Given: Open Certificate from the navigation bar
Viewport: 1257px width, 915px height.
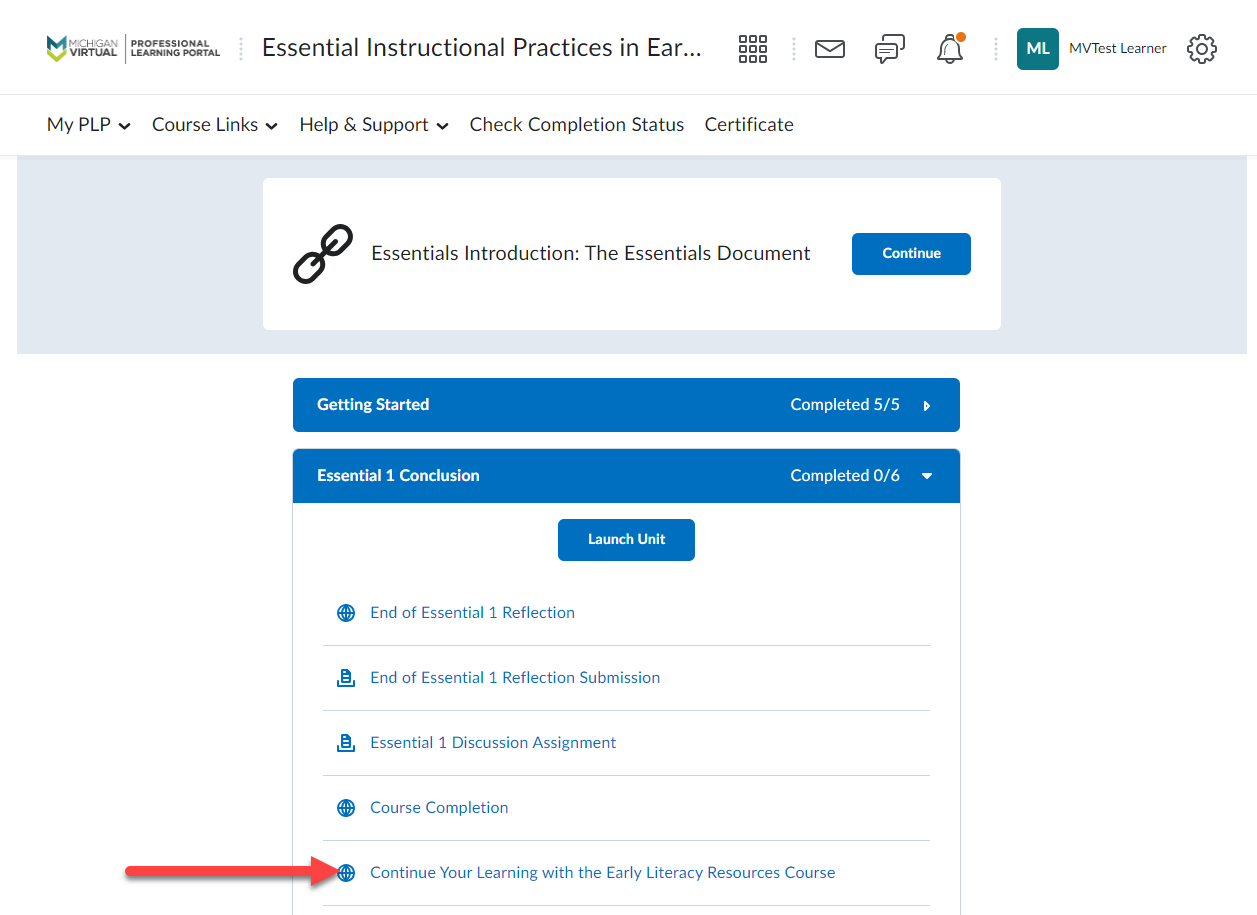Looking at the screenshot, I should coord(748,124).
